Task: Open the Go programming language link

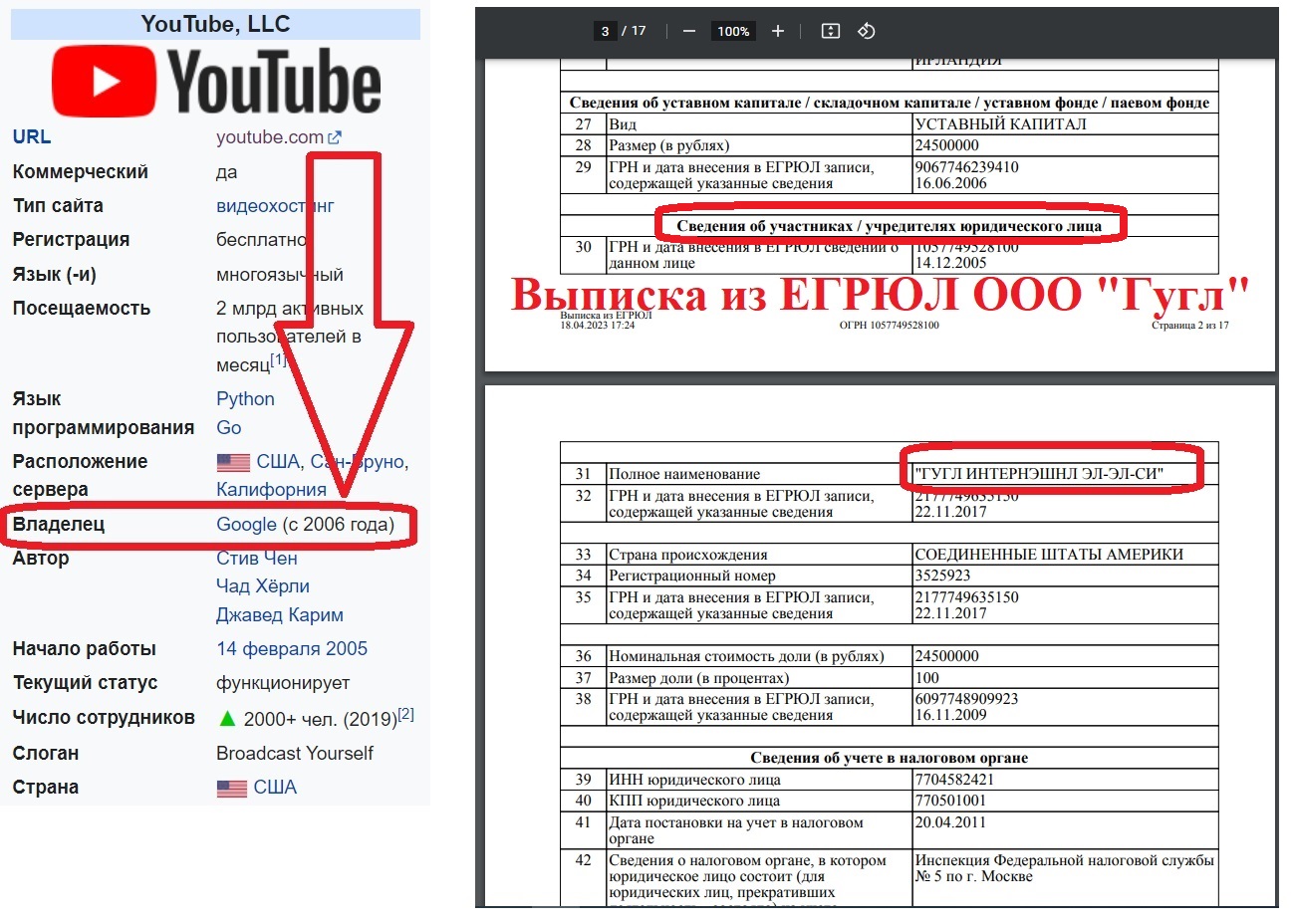Action: 229,428
